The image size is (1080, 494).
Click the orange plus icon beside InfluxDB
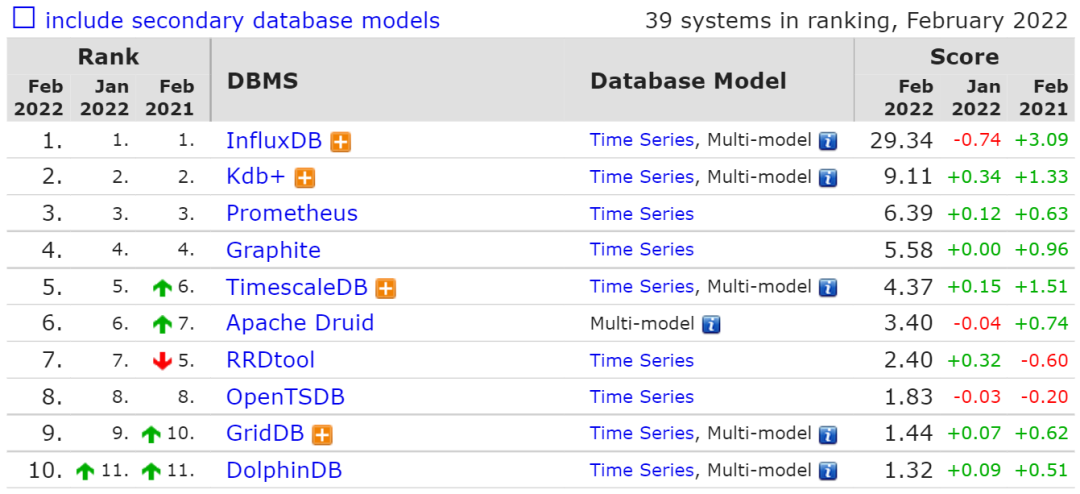(x=340, y=142)
